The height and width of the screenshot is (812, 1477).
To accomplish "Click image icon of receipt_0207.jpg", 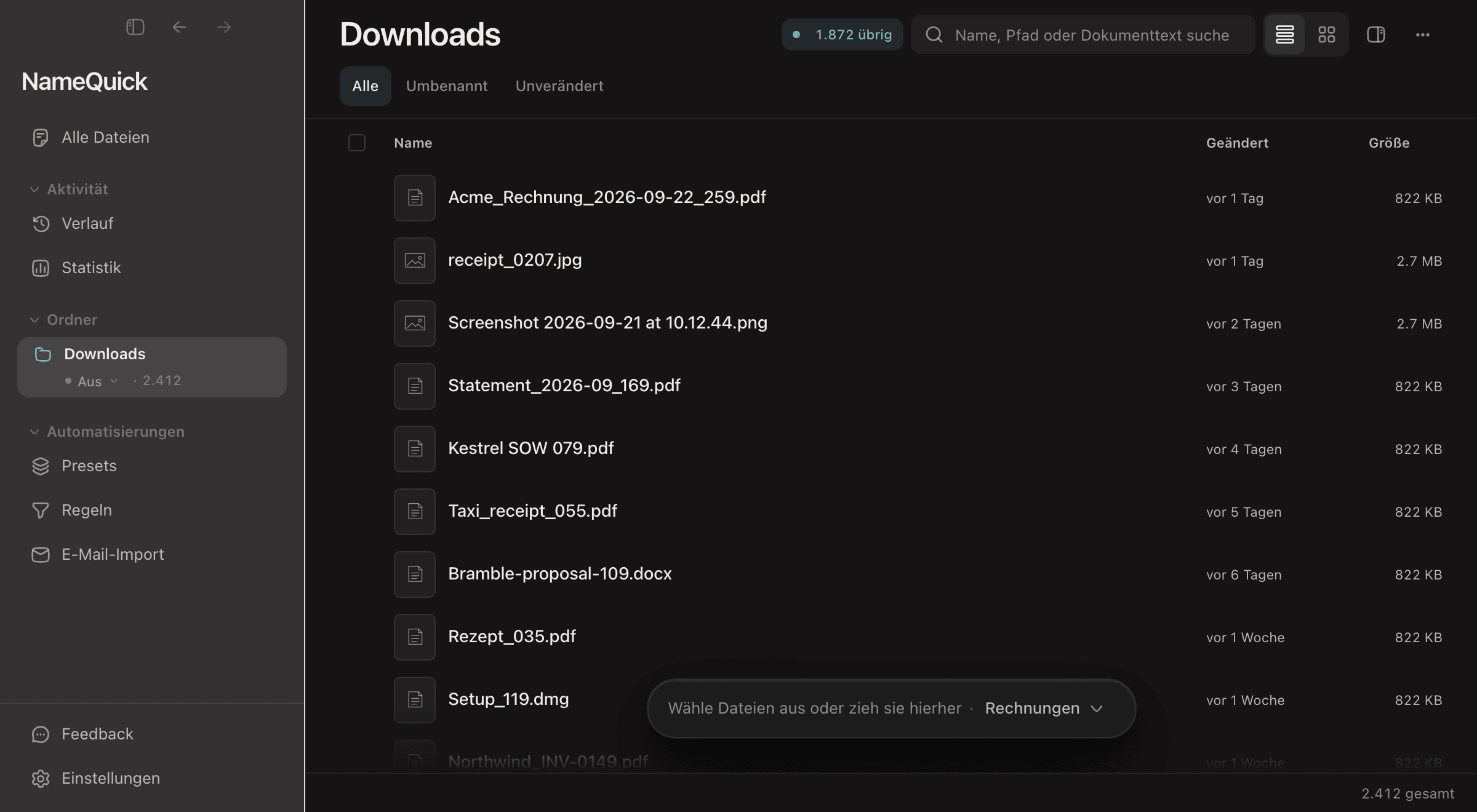I will (415, 260).
